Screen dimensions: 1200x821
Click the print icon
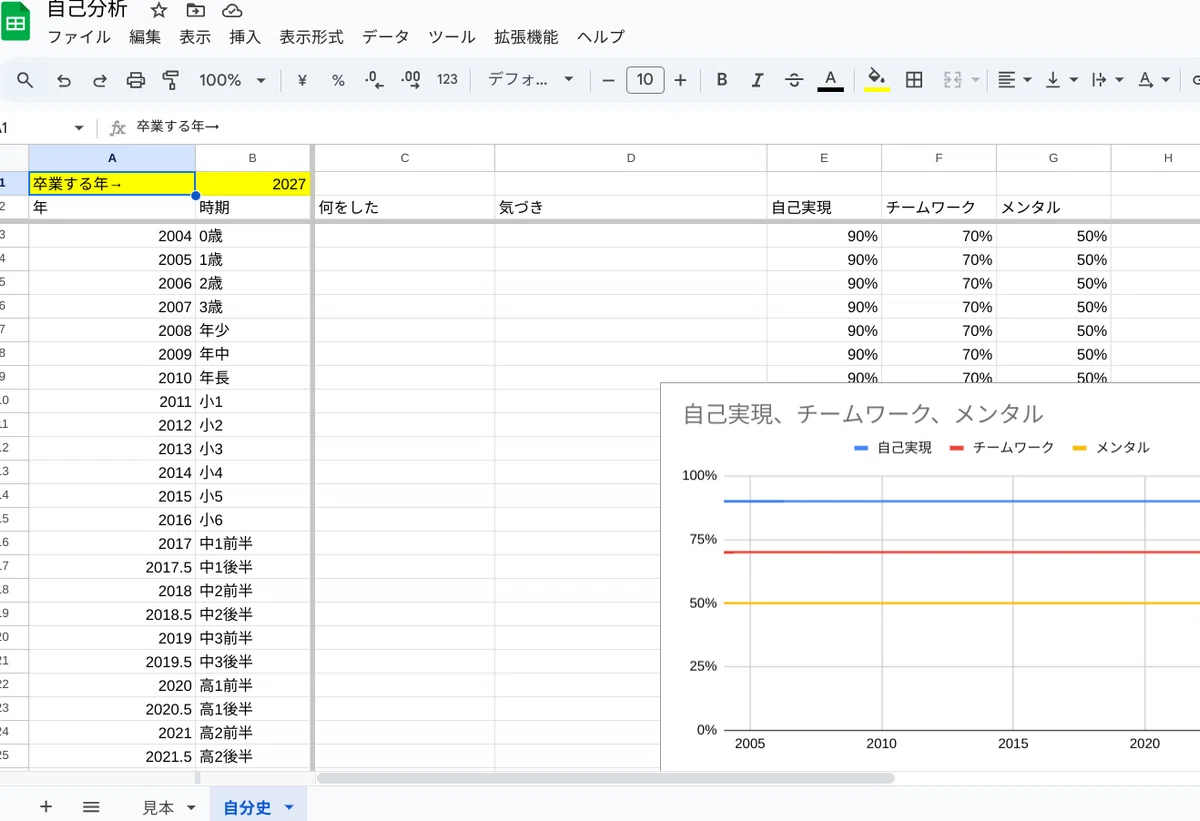click(136, 80)
